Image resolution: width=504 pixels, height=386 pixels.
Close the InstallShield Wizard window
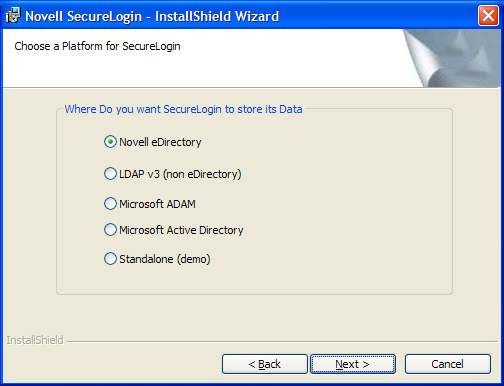click(x=488, y=15)
